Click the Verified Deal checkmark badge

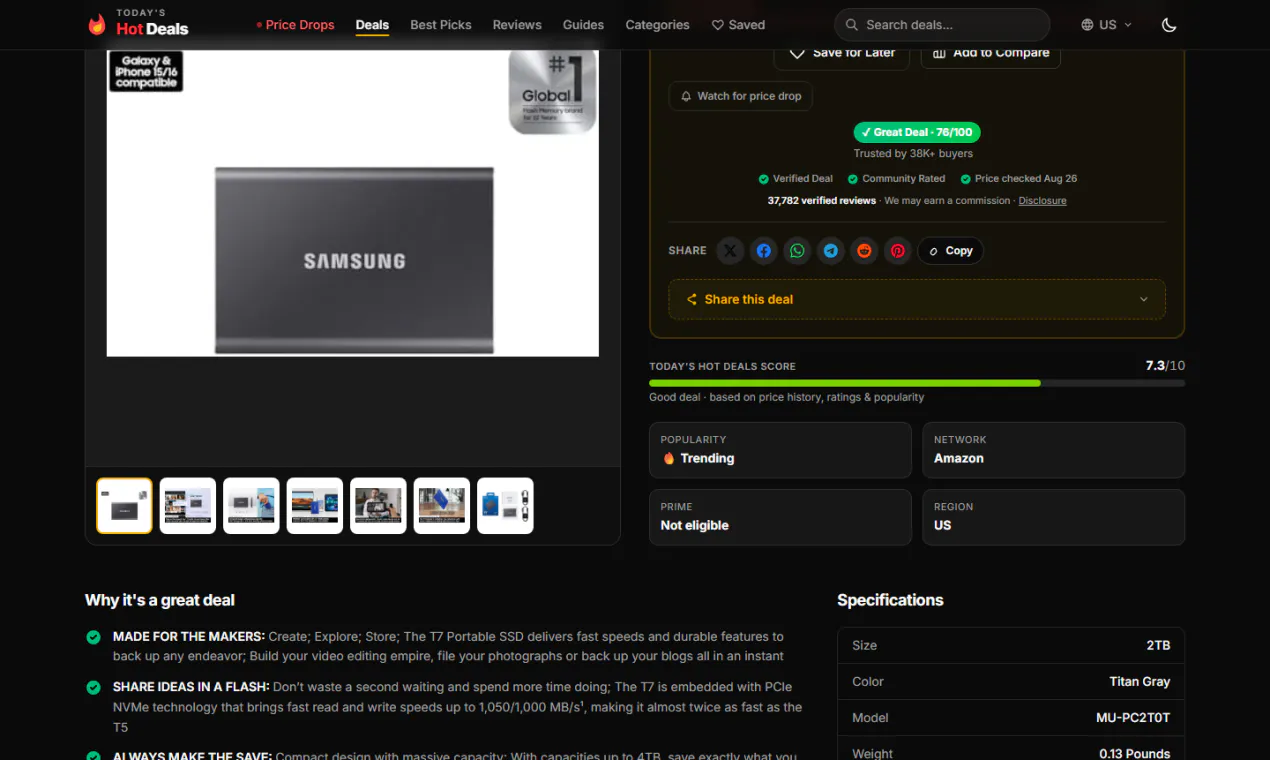point(795,179)
